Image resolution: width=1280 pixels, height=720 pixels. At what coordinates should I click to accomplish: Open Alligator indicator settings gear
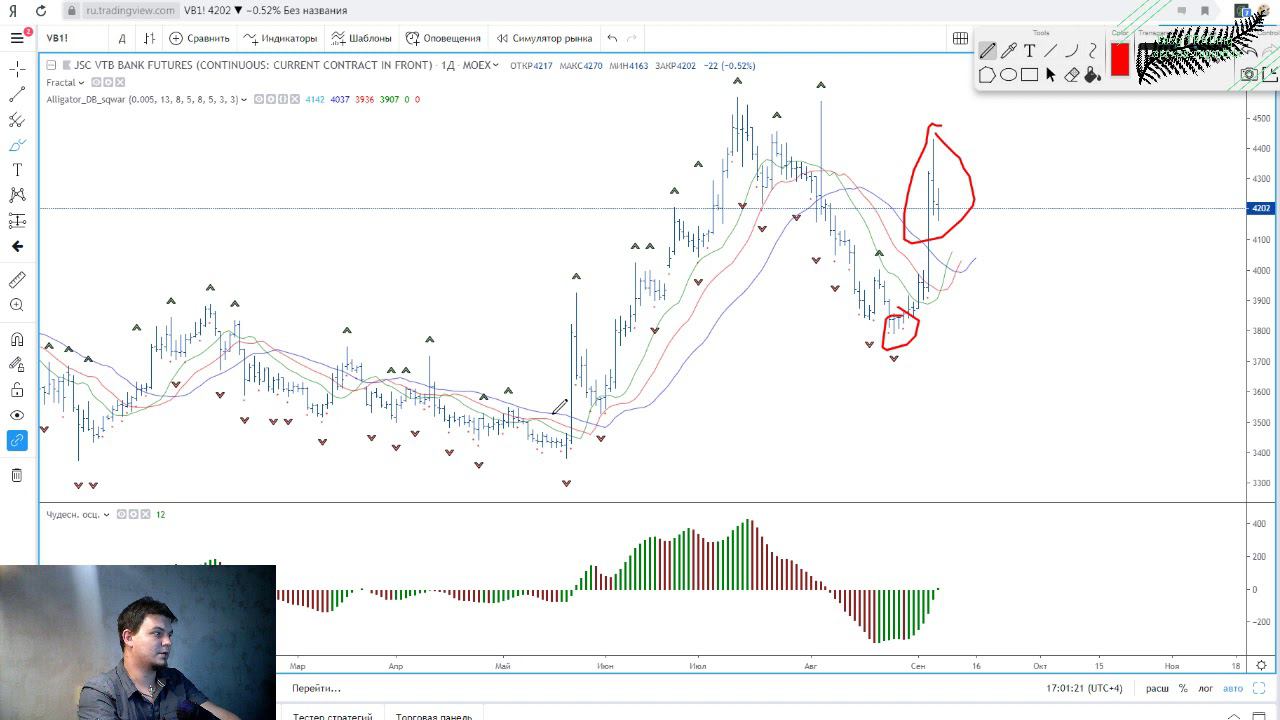270,99
